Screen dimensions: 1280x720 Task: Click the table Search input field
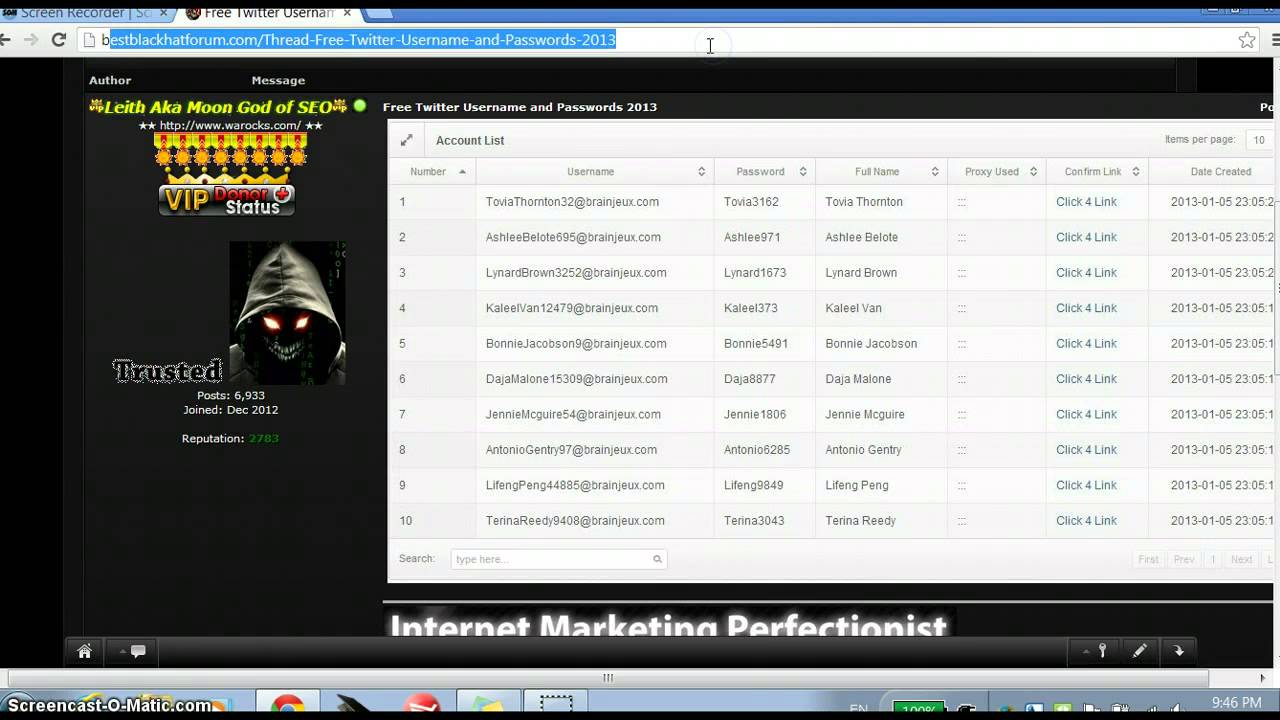click(558, 559)
